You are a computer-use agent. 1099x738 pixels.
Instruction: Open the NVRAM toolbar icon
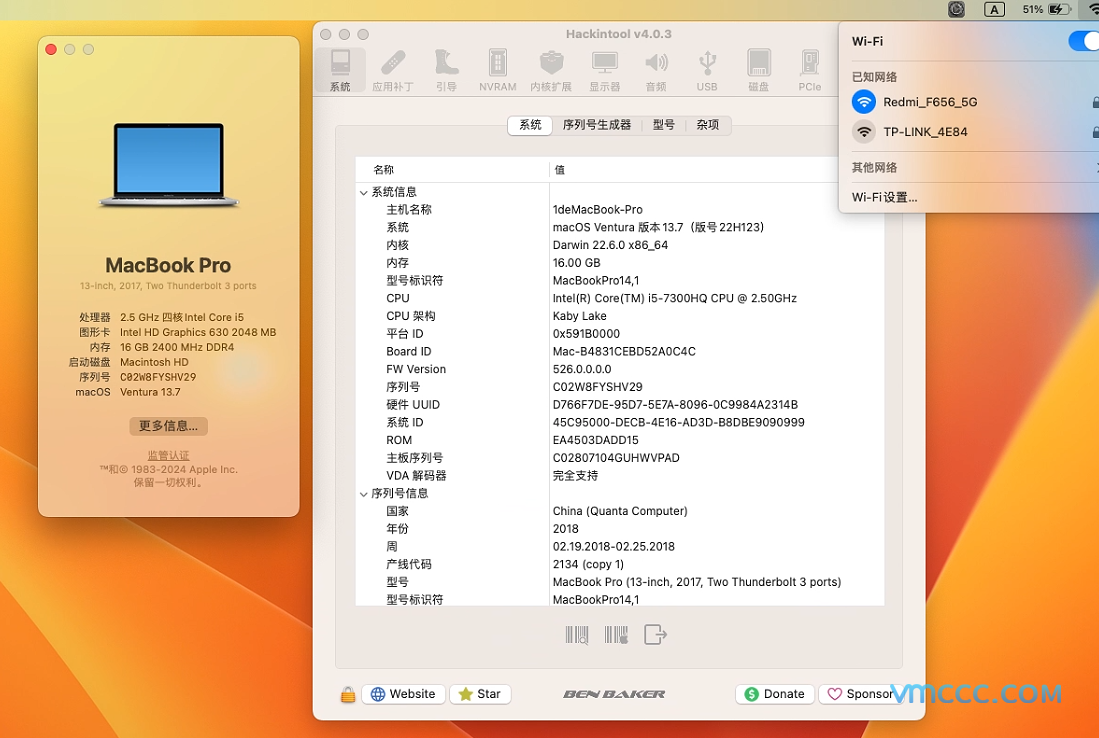pyautogui.click(x=498, y=70)
